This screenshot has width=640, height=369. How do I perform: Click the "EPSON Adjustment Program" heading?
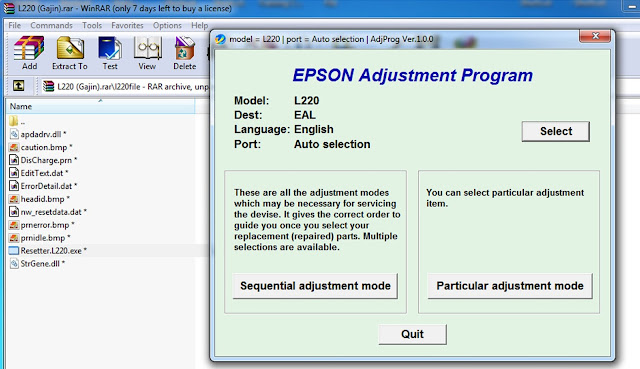[x=413, y=75]
